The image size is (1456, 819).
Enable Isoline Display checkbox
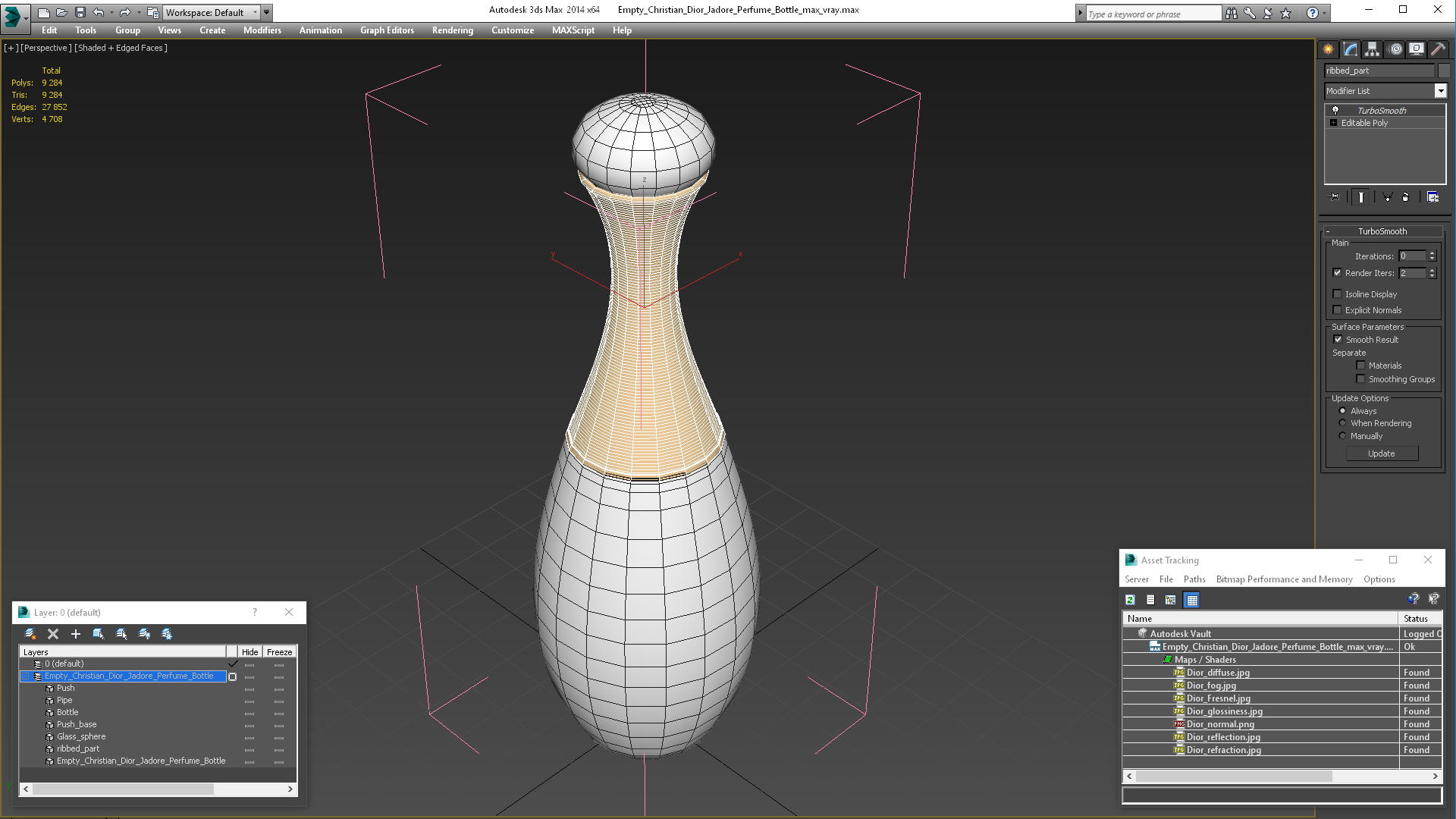click(1337, 294)
